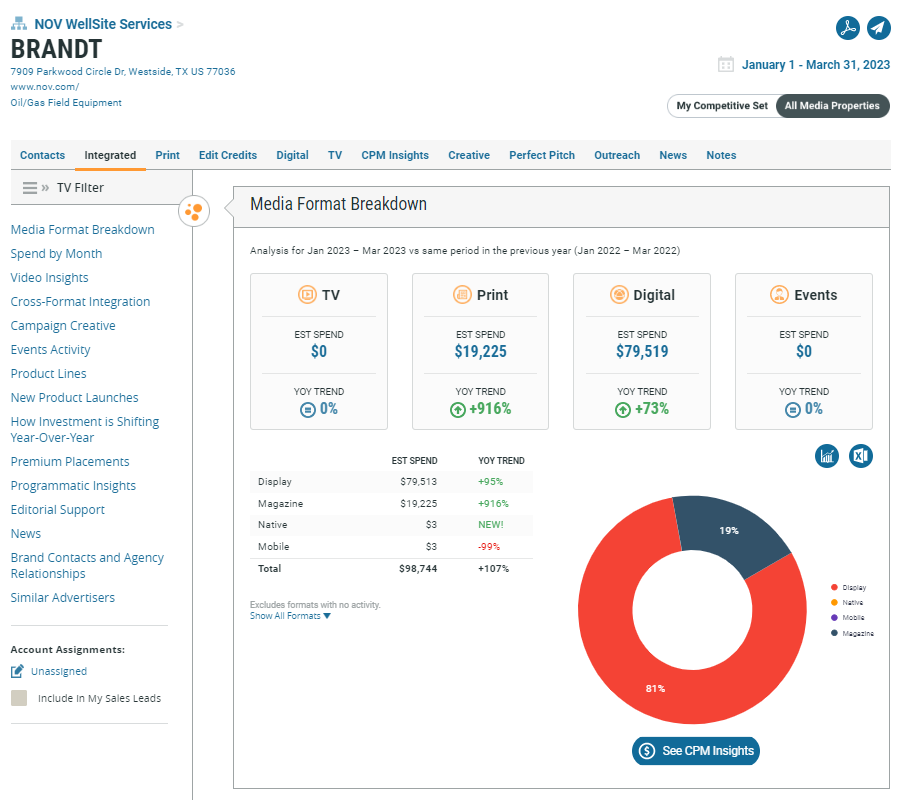Open the Integrated tab

110,155
